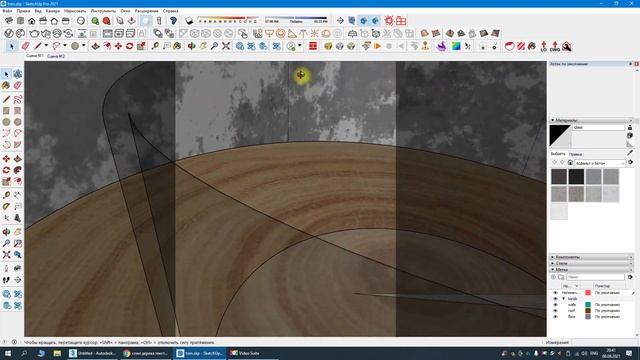Open the material library dropdown

[600, 163]
